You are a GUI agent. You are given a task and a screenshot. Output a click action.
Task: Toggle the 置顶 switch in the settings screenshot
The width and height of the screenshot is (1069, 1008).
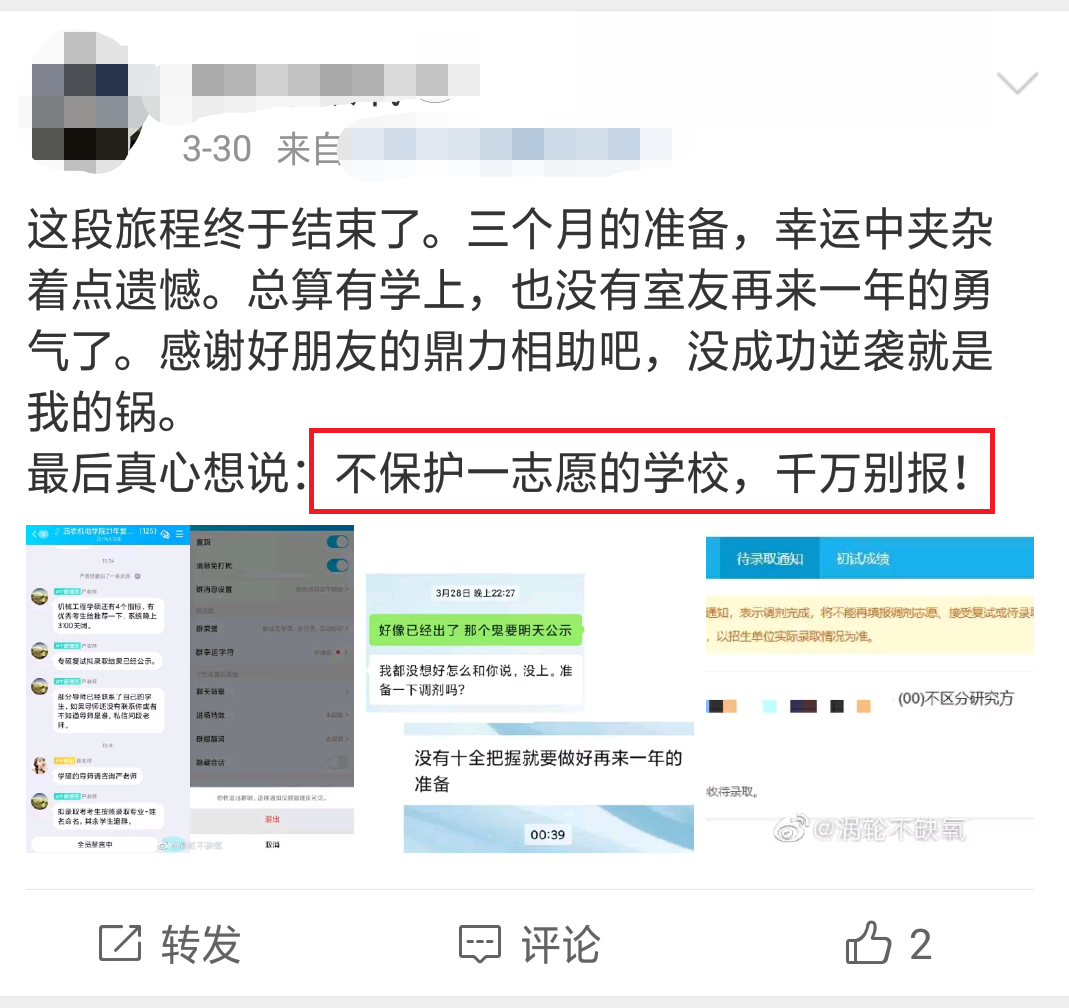click(x=337, y=542)
